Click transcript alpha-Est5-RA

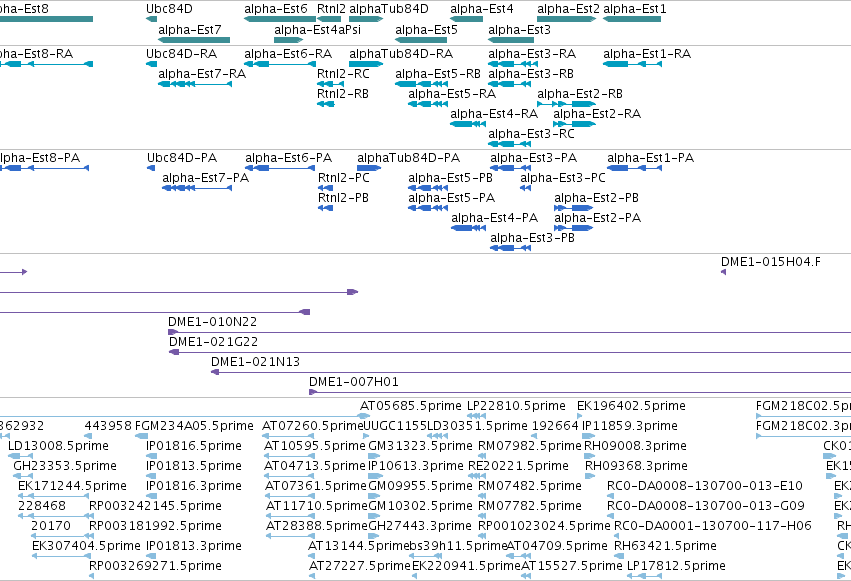tap(452, 94)
